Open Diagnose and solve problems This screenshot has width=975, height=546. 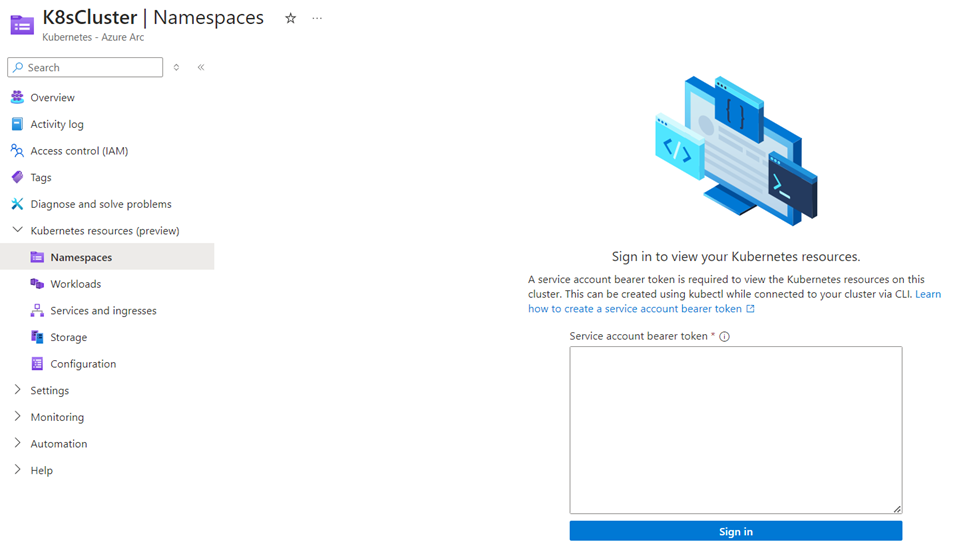tap(101, 204)
